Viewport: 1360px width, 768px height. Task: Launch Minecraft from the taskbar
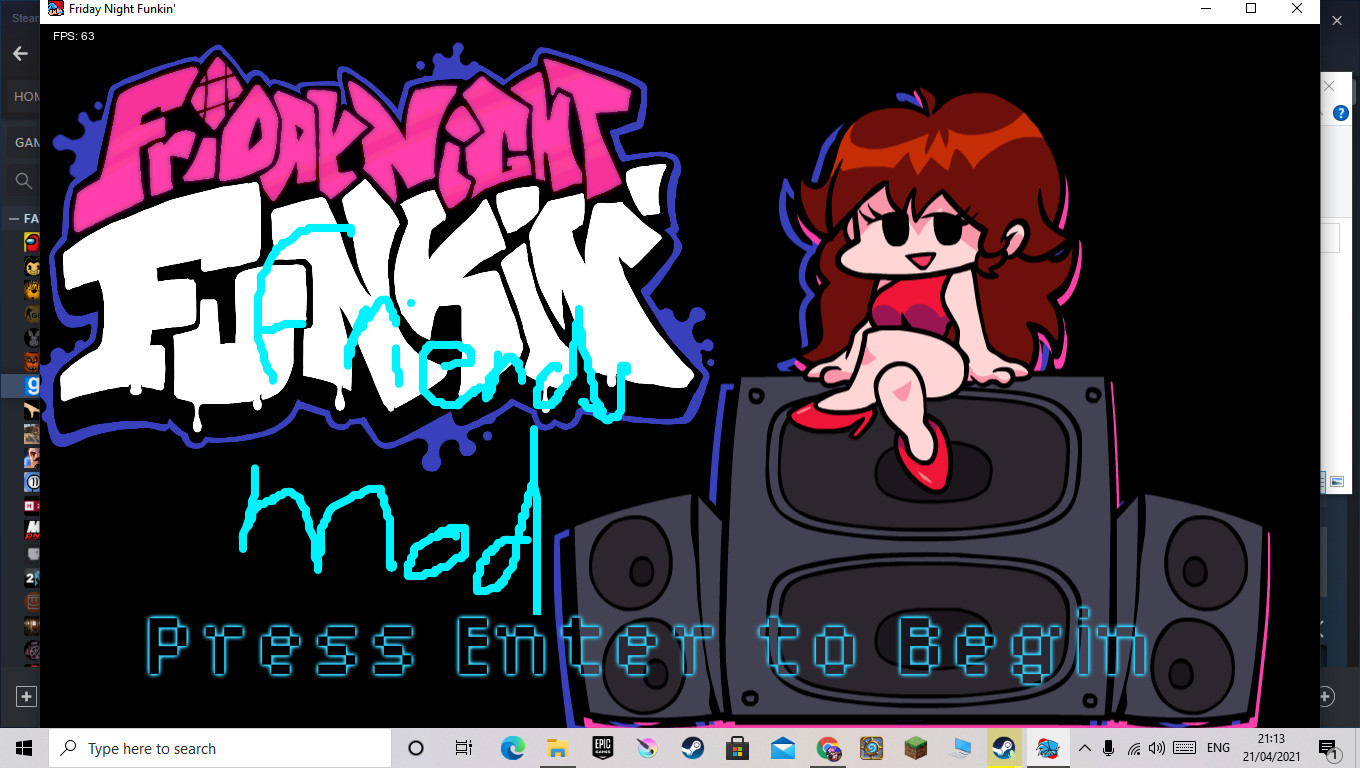tap(917, 748)
